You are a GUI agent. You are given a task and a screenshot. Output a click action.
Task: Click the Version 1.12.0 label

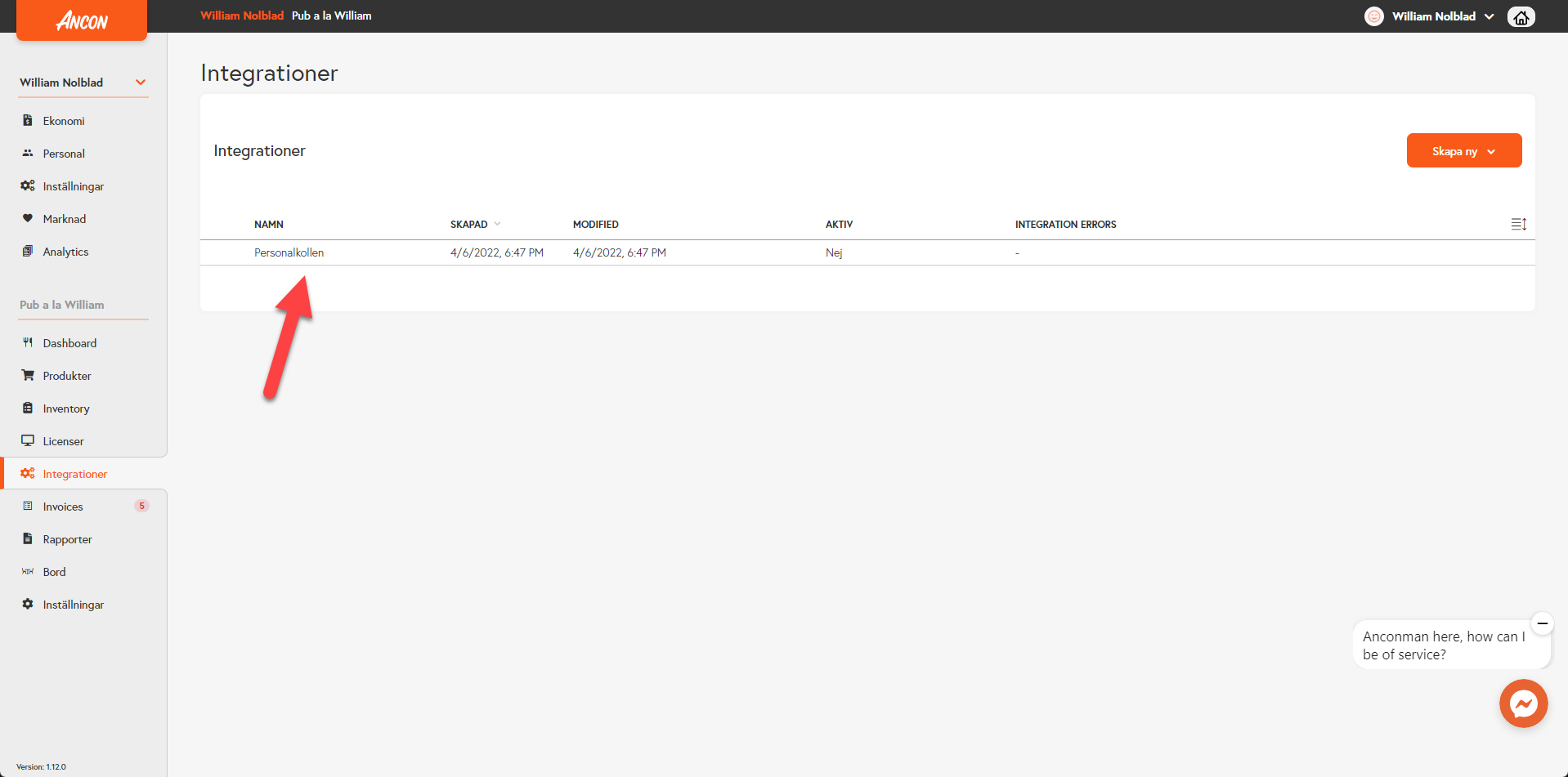(41, 766)
